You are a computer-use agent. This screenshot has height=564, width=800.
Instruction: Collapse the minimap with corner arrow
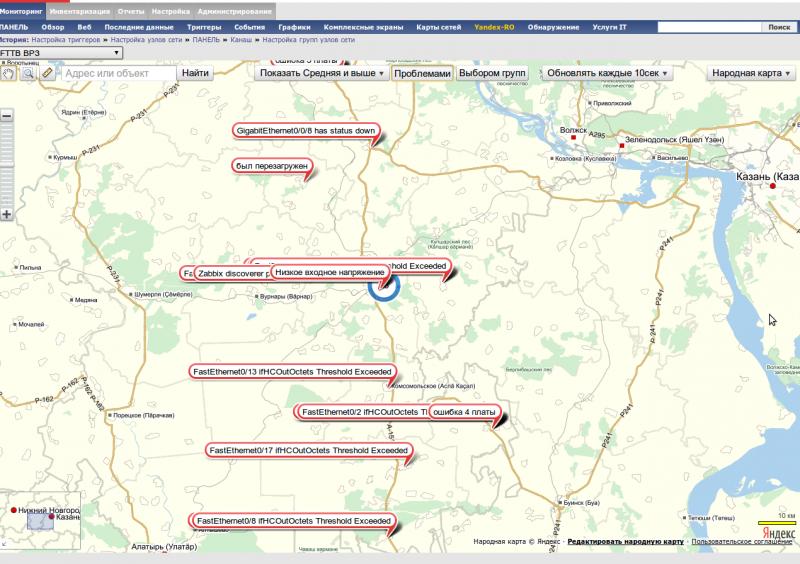4,545
